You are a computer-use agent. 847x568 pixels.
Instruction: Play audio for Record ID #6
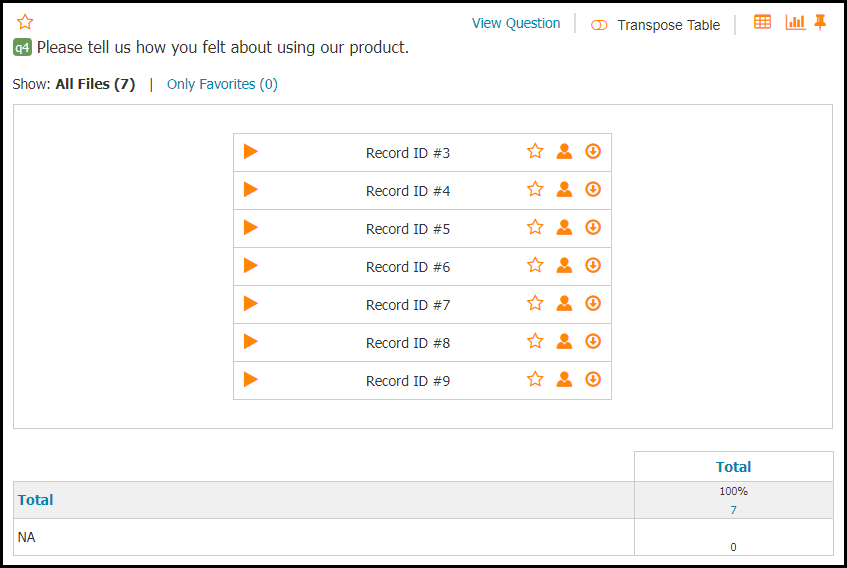coord(251,266)
